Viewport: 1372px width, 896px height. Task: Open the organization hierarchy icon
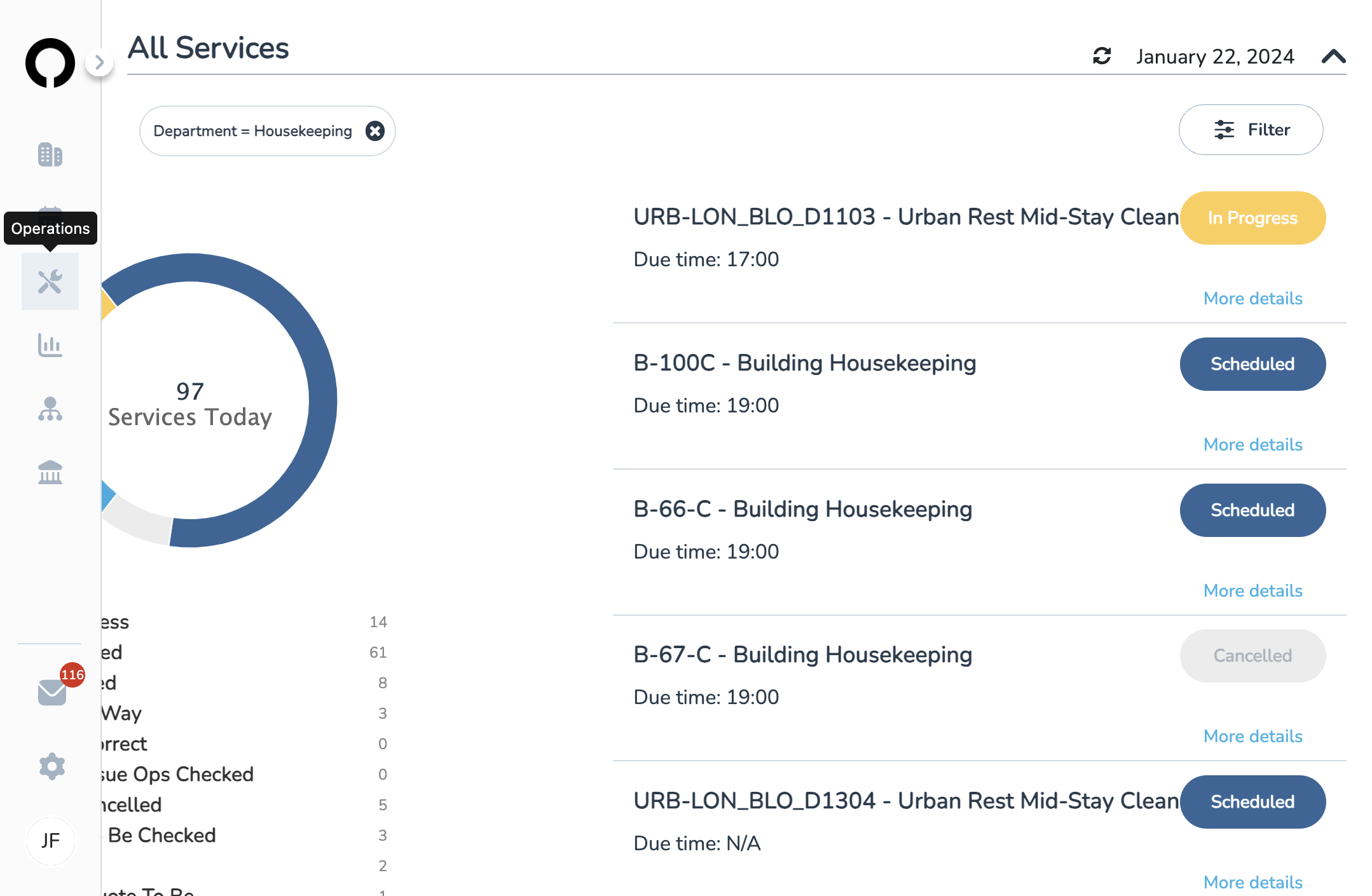[50, 409]
